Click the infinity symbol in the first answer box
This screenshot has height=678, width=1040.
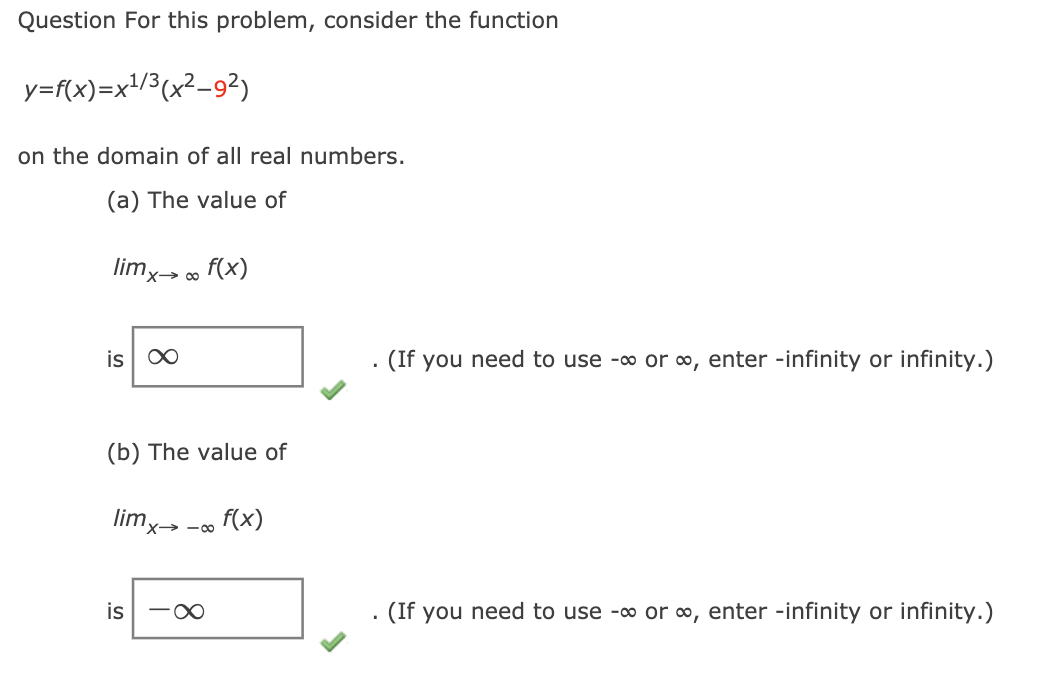pyautogui.click(x=163, y=358)
